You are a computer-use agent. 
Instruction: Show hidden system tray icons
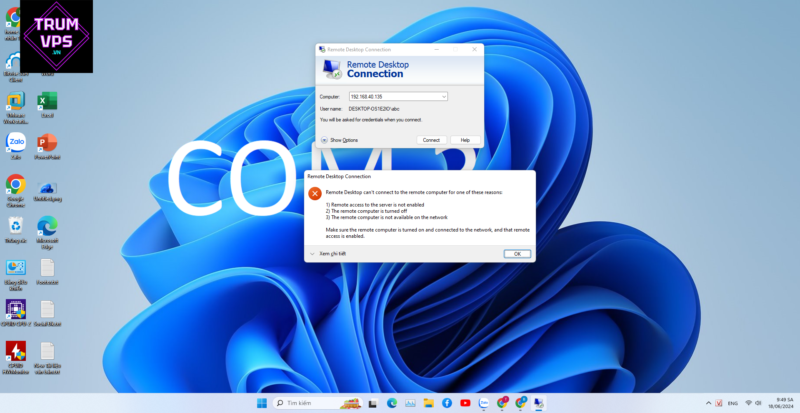tap(709, 403)
